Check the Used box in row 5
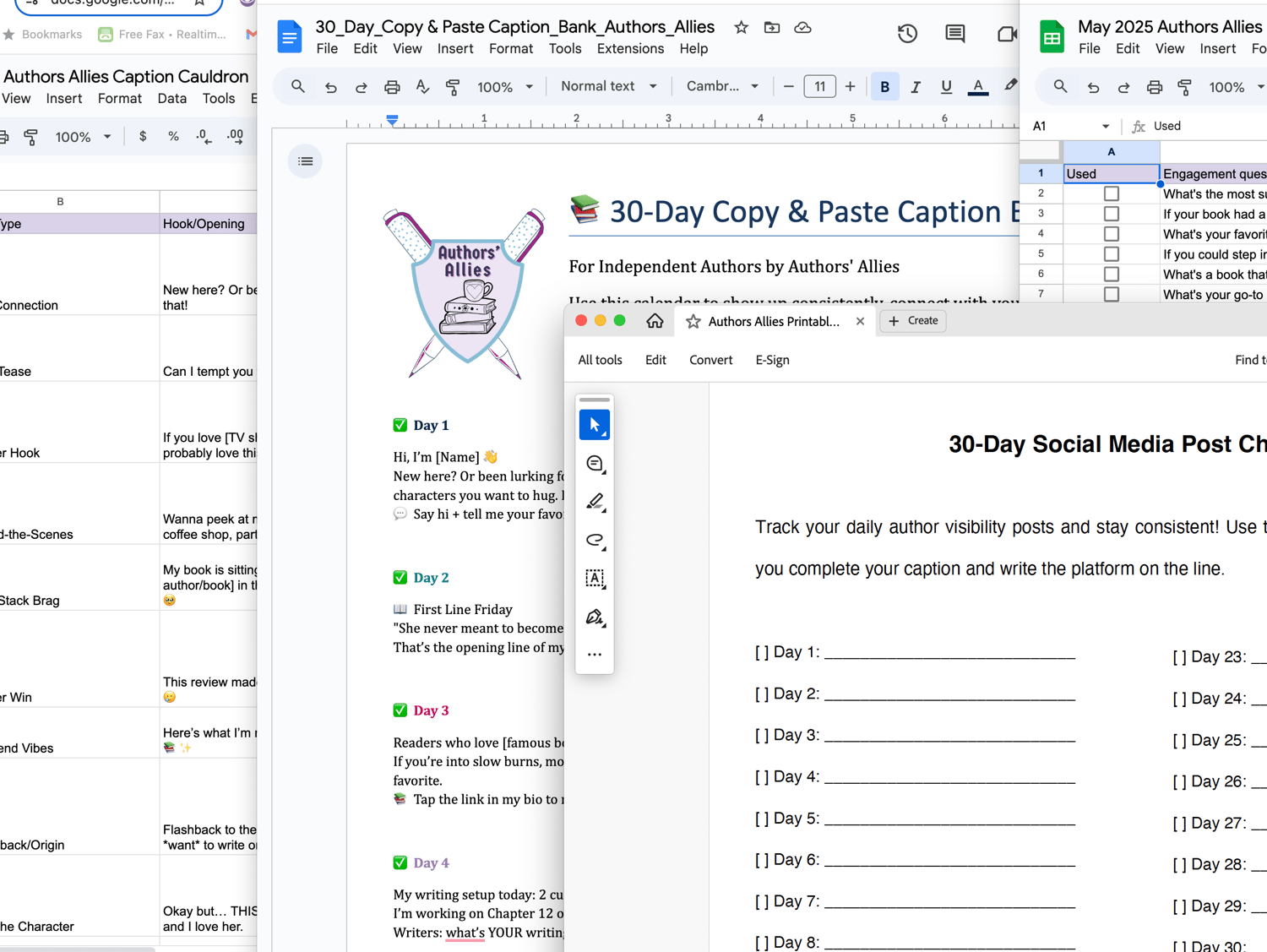The image size is (1267, 952). coord(1112,254)
